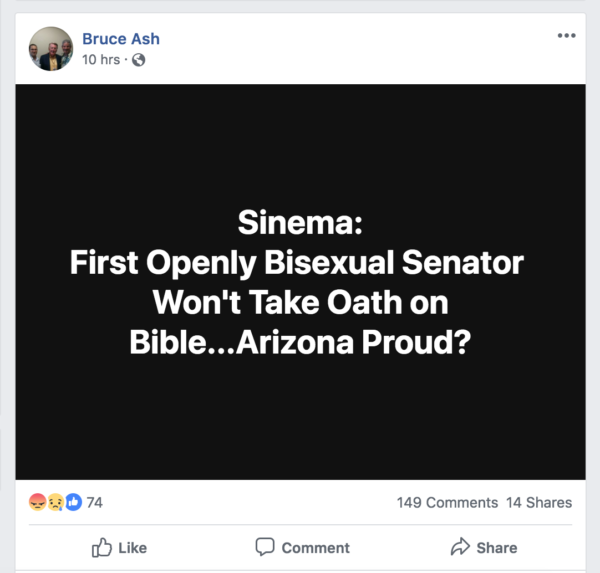600x573 pixels.
Task: View the 74 reactions count
Action: tap(95, 503)
